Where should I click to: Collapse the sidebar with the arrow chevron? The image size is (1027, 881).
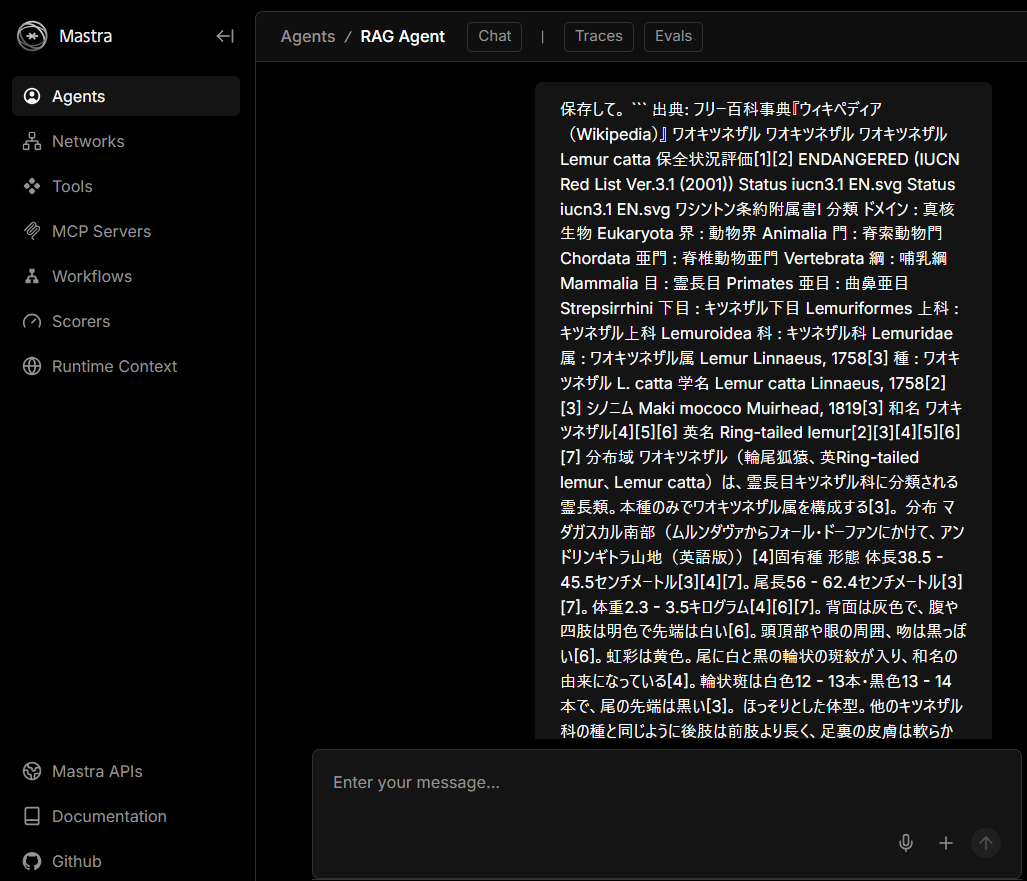click(x=225, y=36)
